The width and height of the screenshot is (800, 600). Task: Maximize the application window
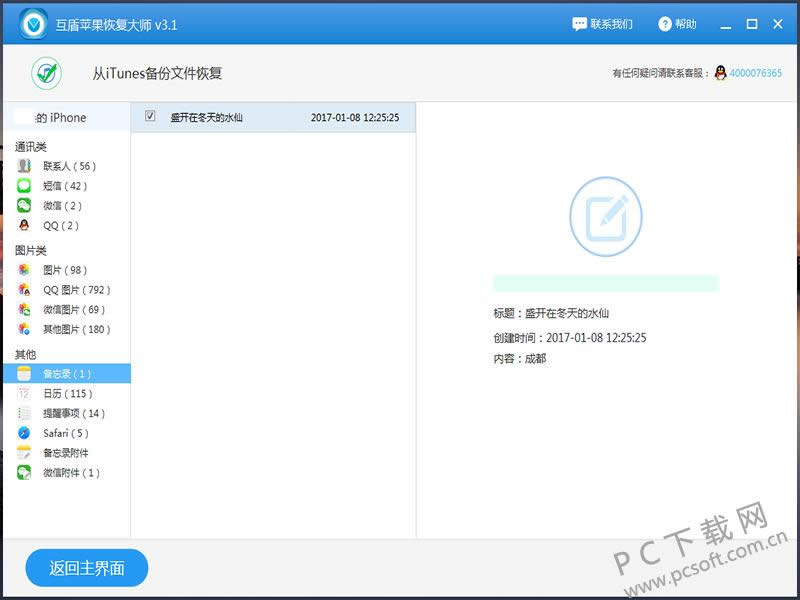tap(752, 24)
